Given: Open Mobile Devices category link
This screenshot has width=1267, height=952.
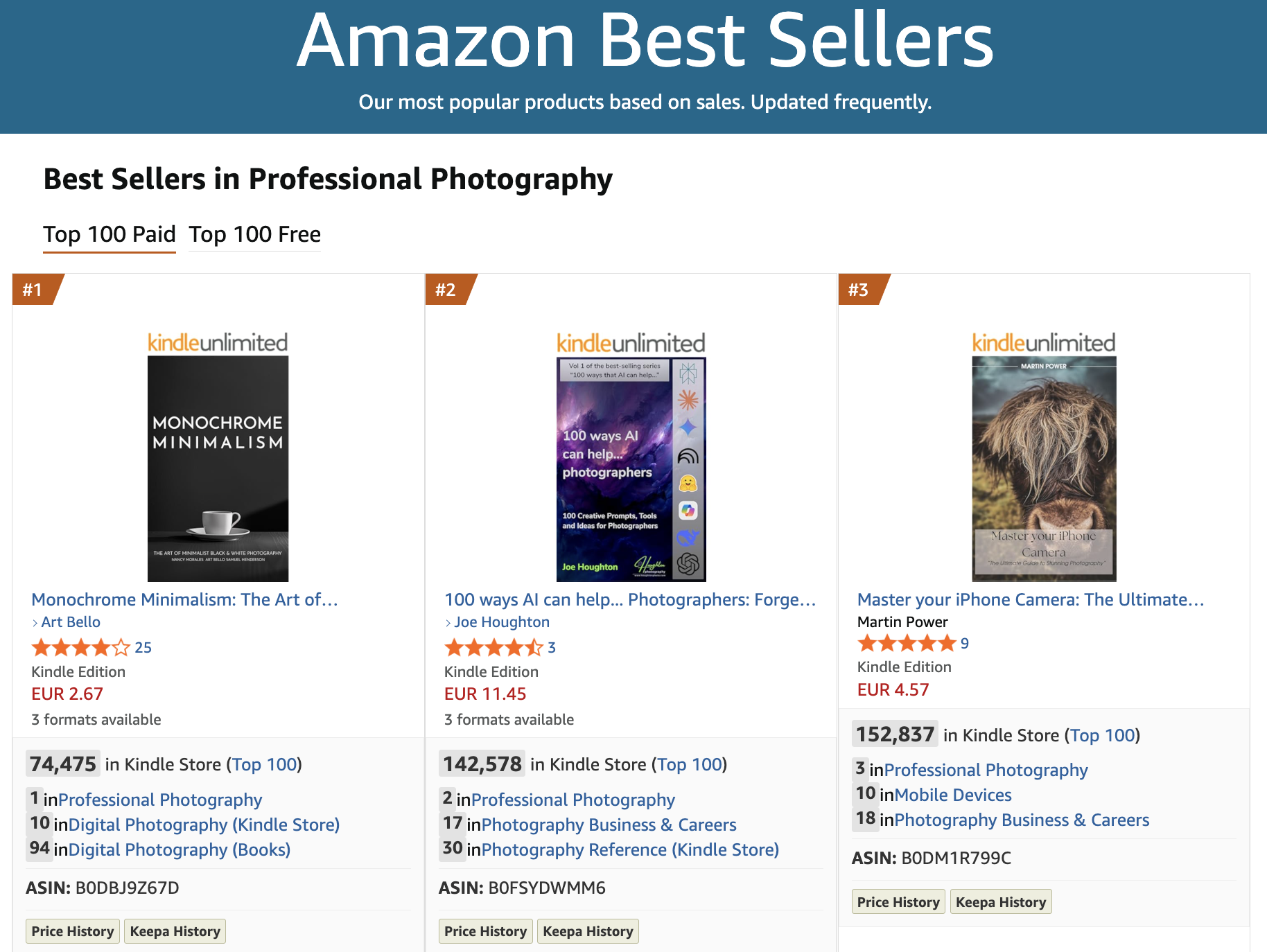Looking at the screenshot, I should [952, 795].
